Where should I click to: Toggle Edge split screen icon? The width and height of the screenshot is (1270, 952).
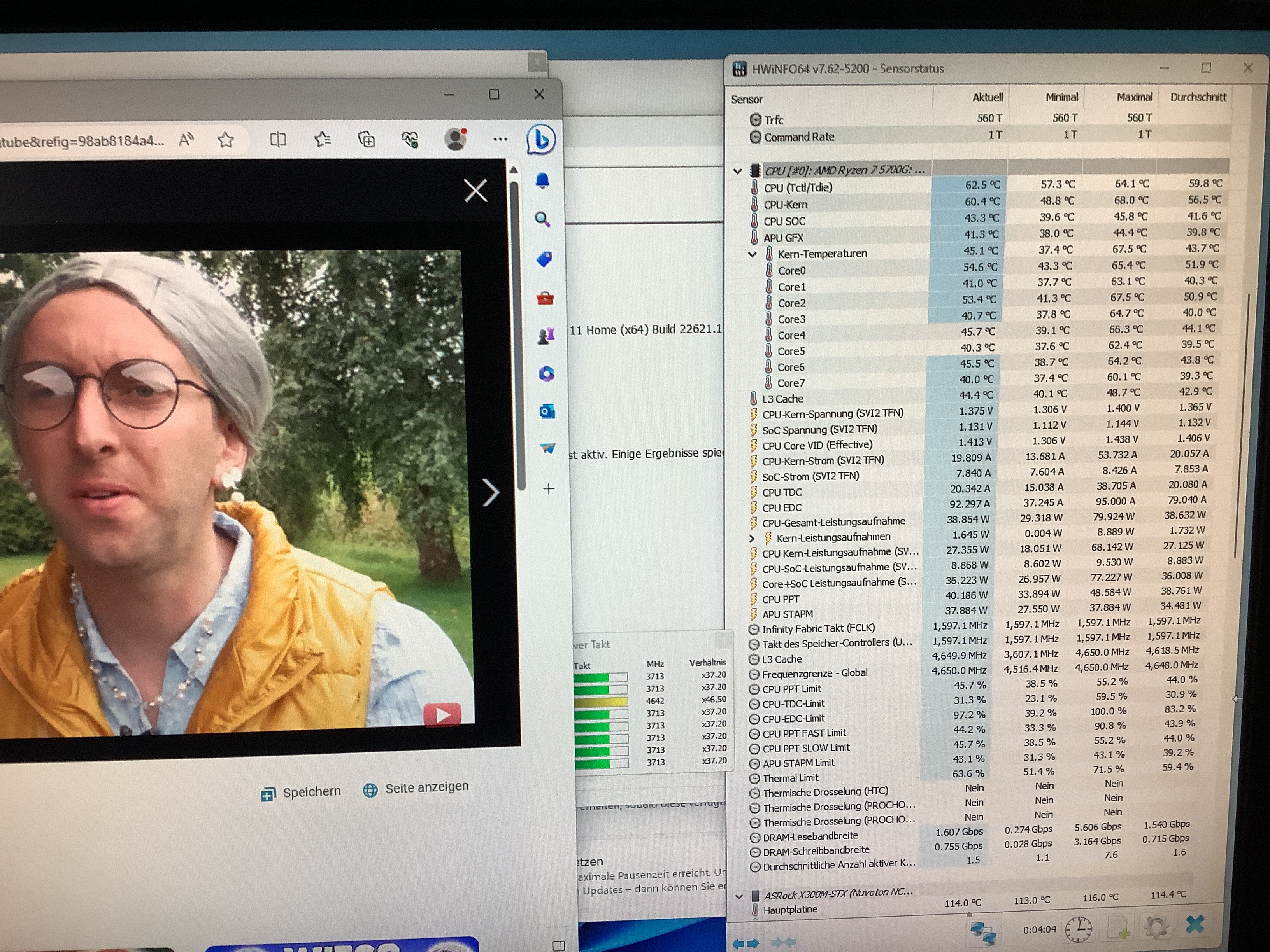point(278,140)
